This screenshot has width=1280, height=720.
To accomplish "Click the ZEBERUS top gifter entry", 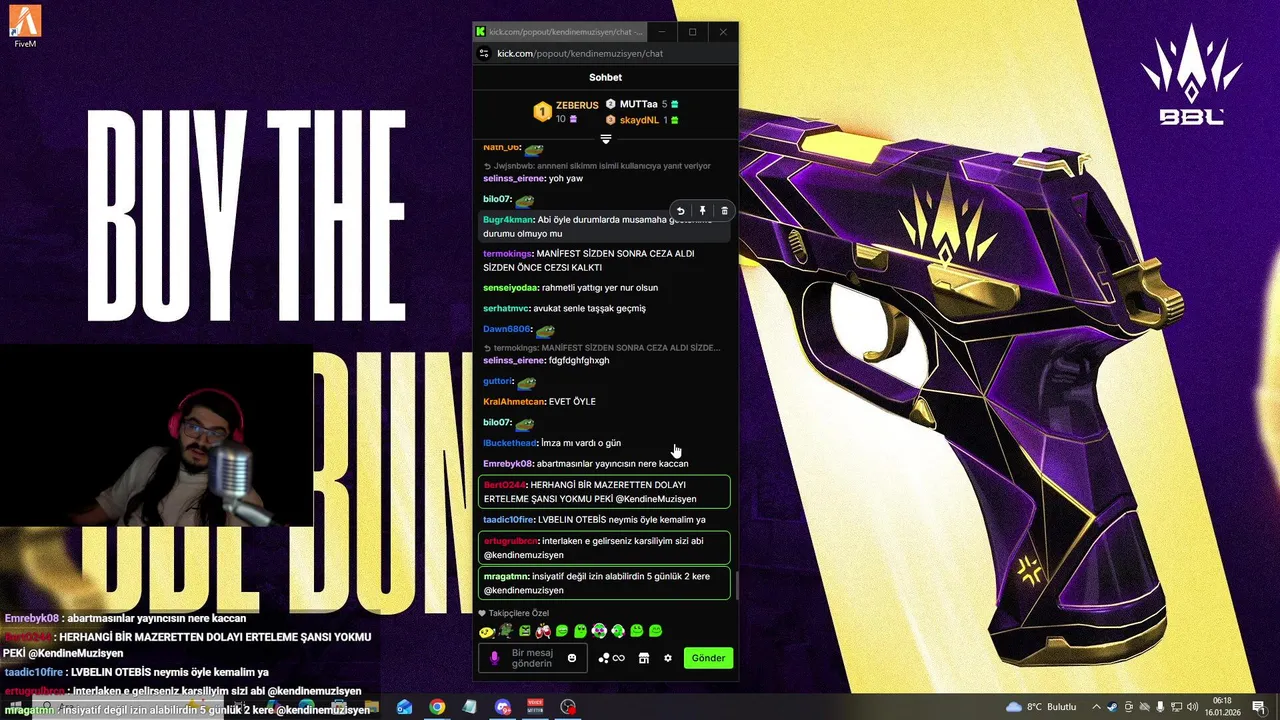I will pyautogui.click(x=565, y=111).
